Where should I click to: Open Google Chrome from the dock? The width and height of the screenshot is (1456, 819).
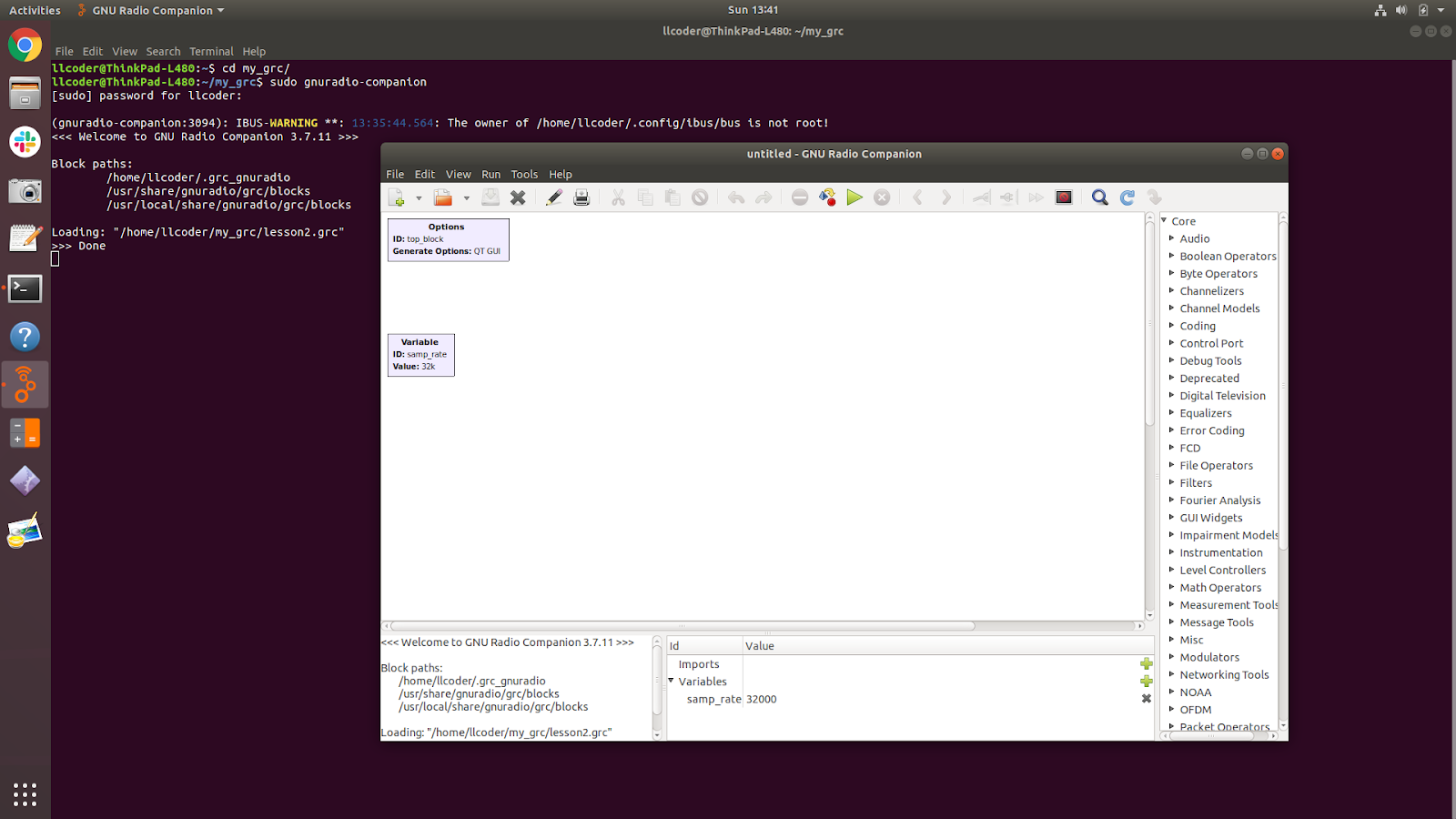(25, 45)
